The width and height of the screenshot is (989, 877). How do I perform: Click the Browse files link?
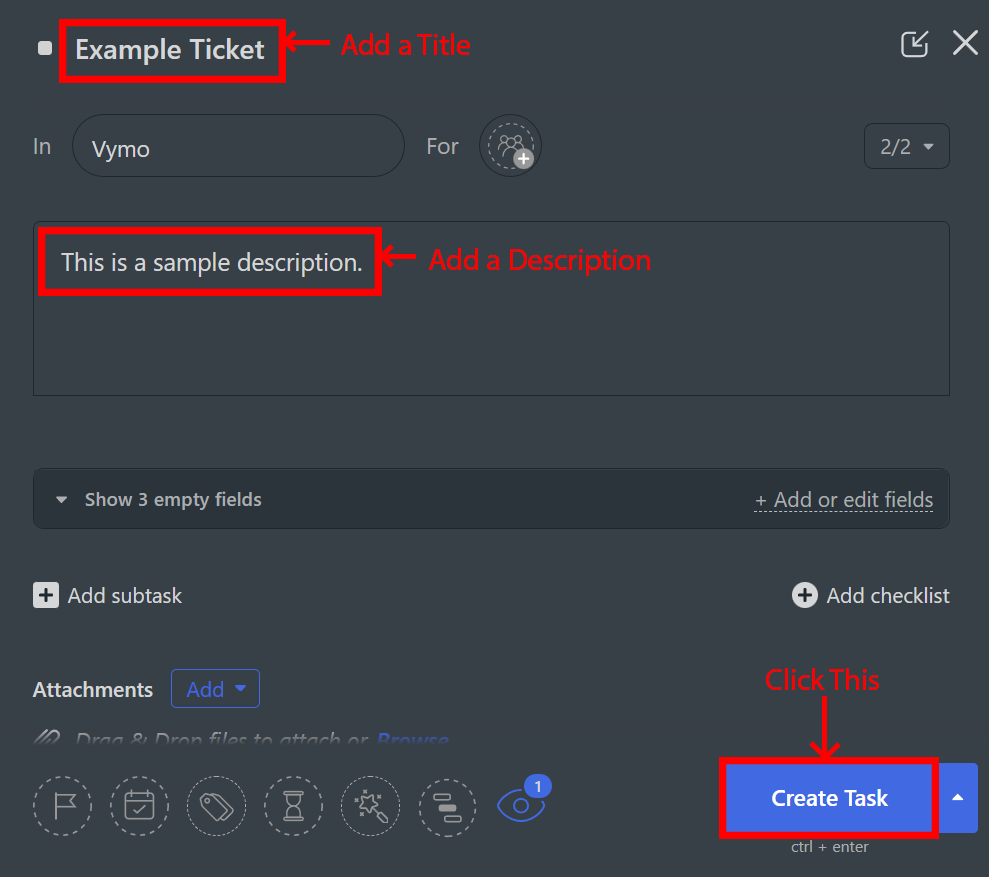(x=412, y=740)
